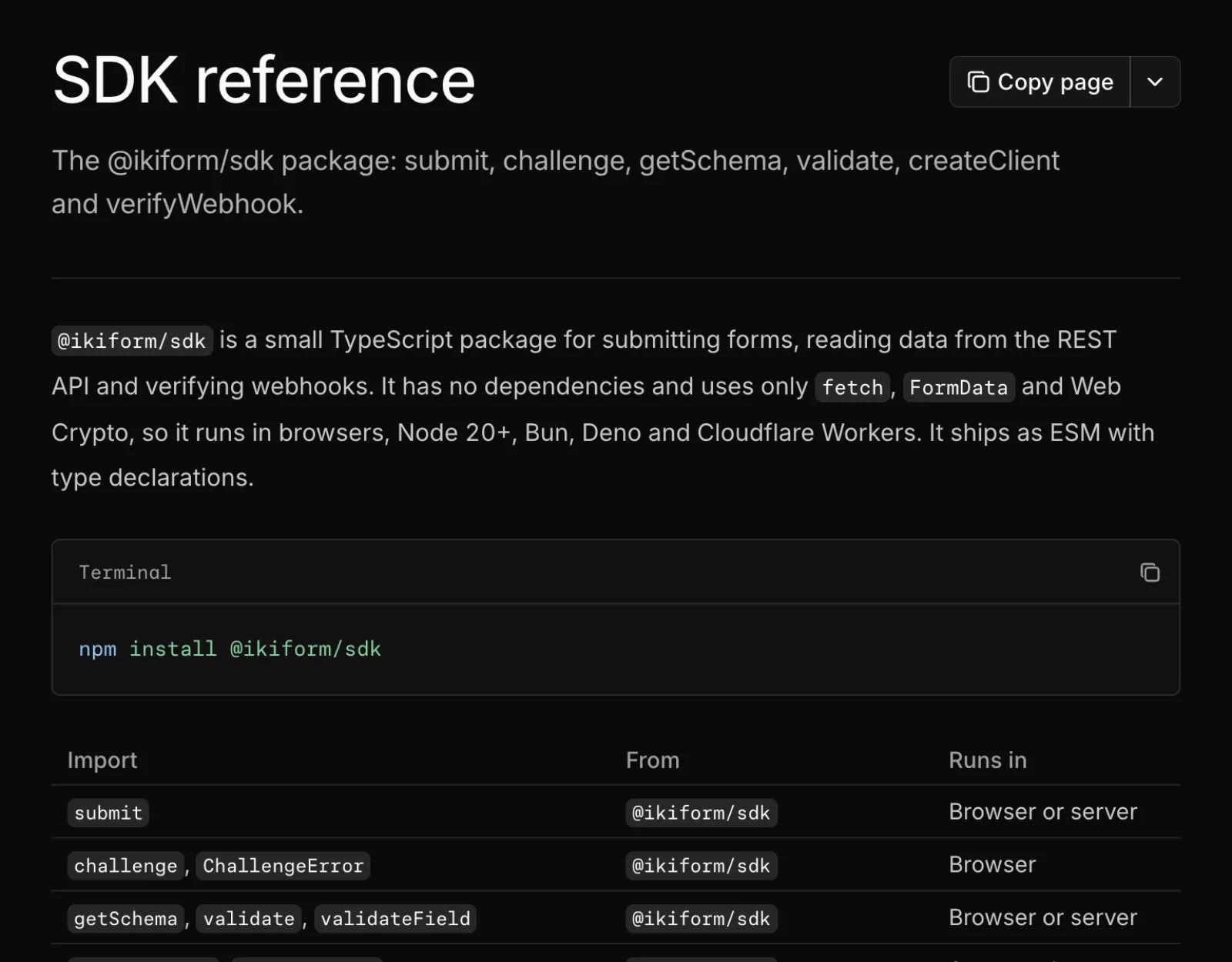Click the challenge code tag
Screen dimensions: 1232x962
[126, 866]
